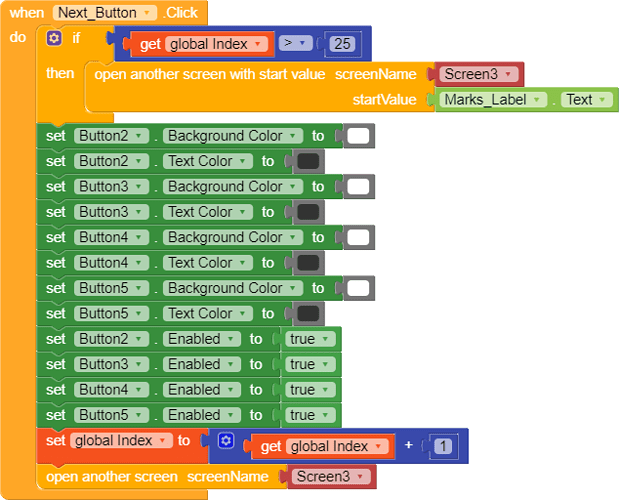The image size is (619, 500).
Task: Open the get global Index dropdown in addition
Action: click(x=337, y=446)
